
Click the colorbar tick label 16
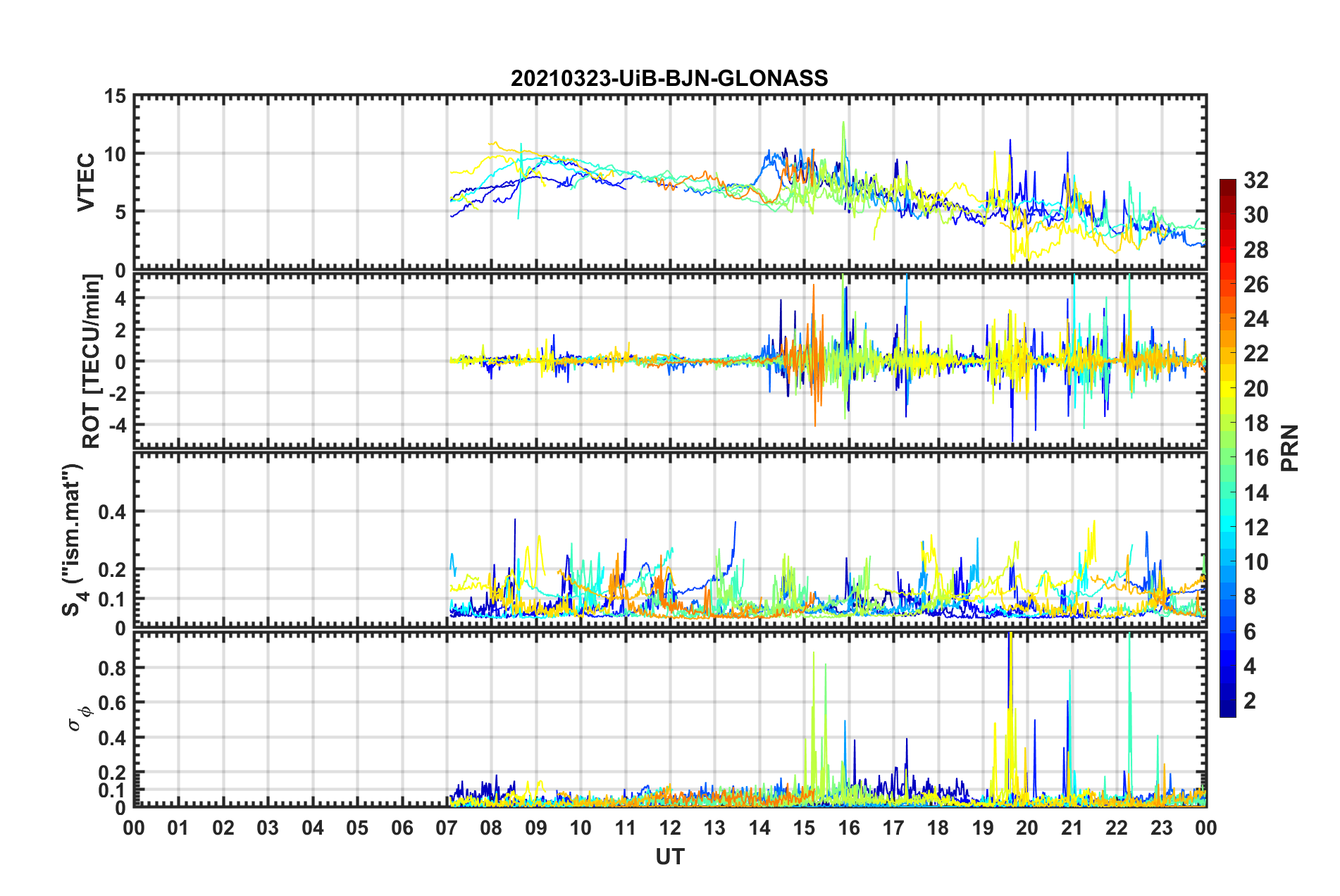click(x=1255, y=458)
